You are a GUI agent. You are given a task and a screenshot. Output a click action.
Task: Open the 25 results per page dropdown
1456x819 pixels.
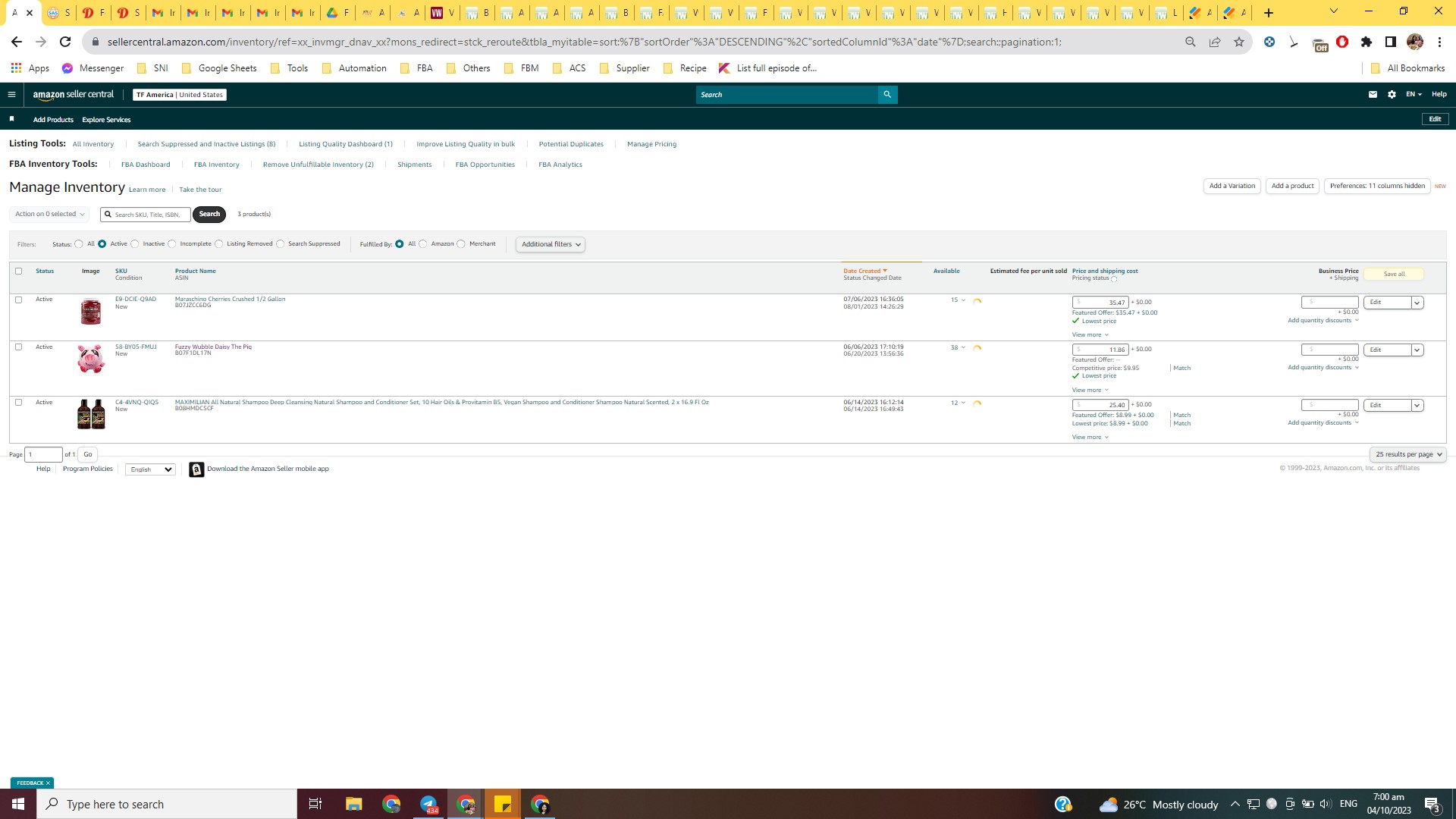pyautogui.click(x=1408, y=454)
